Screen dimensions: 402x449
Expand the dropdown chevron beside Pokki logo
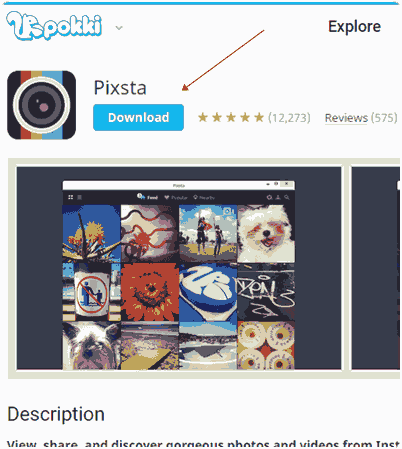[x=119, y=28]
